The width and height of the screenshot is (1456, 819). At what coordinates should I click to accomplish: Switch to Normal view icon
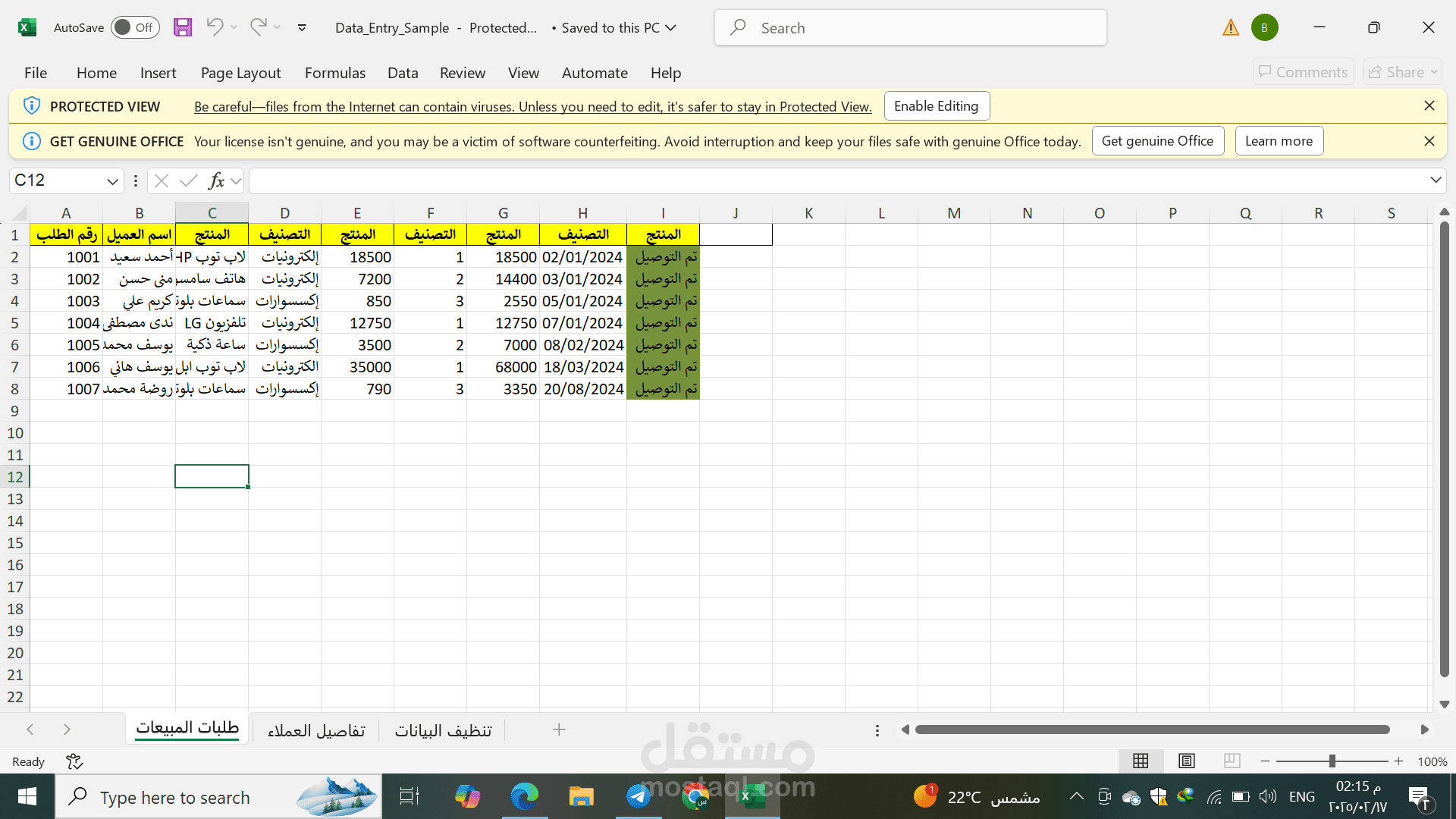click(x=1141, y=761)
